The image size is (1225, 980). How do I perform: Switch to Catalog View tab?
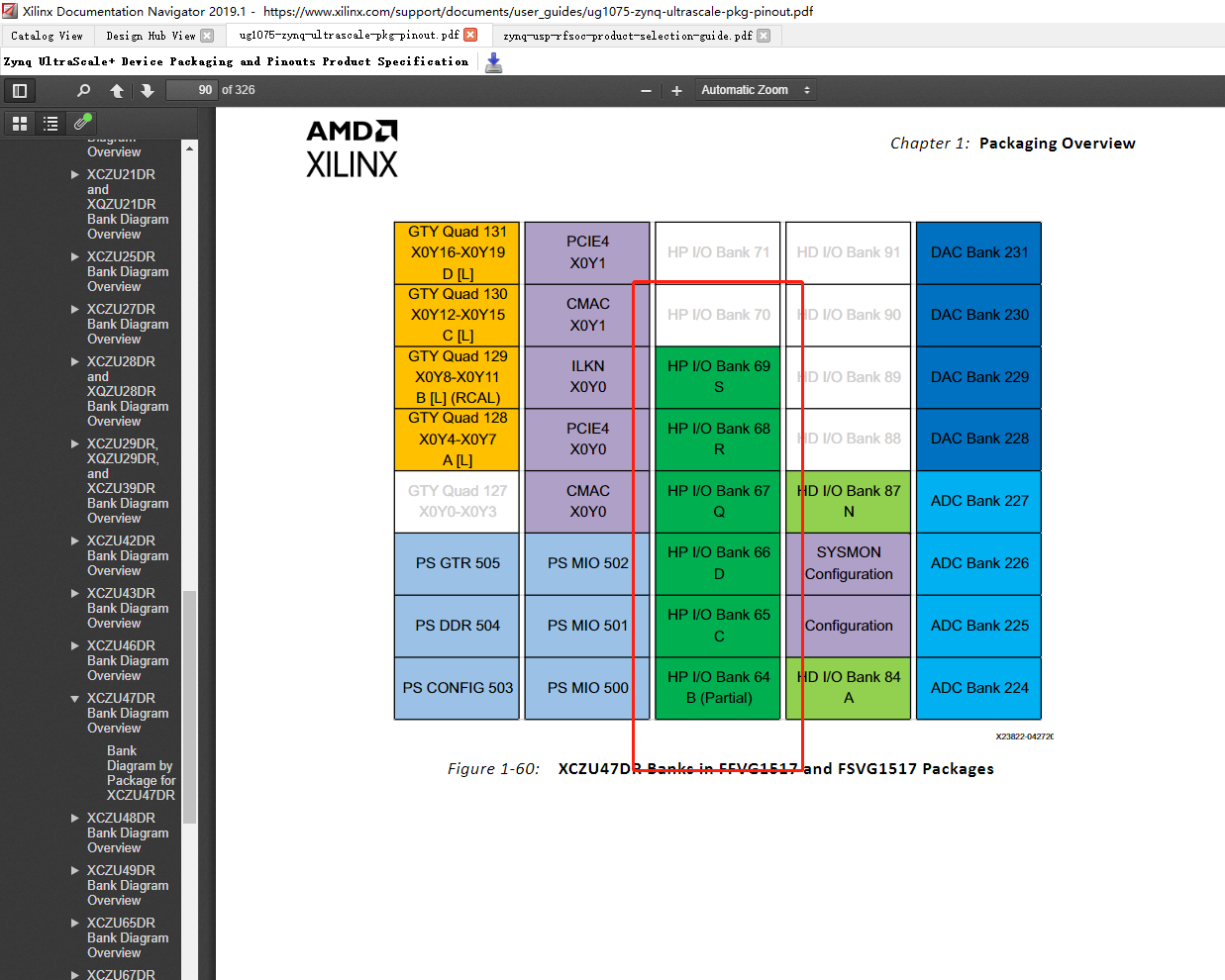click(47, 36)
